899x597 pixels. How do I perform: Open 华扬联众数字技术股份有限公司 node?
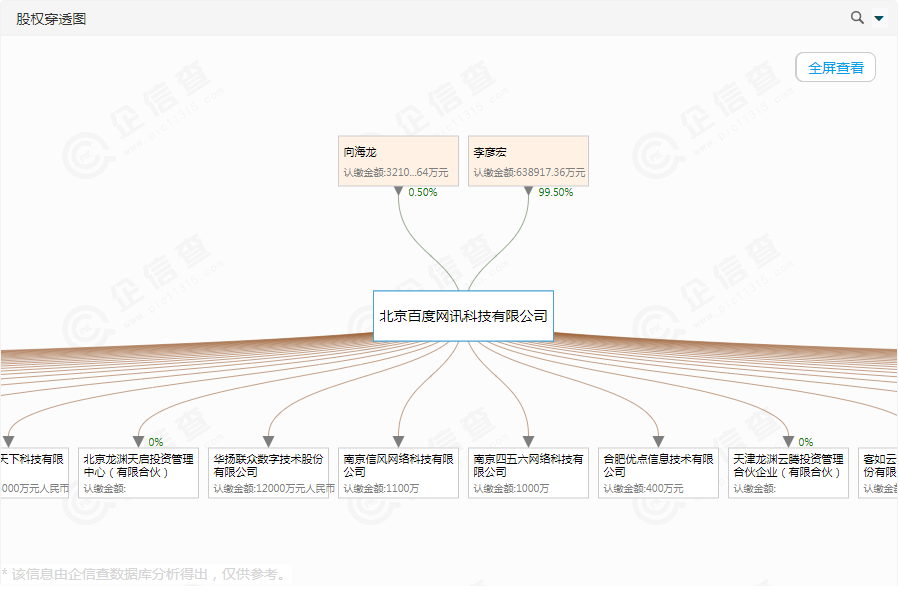(268, 473)
